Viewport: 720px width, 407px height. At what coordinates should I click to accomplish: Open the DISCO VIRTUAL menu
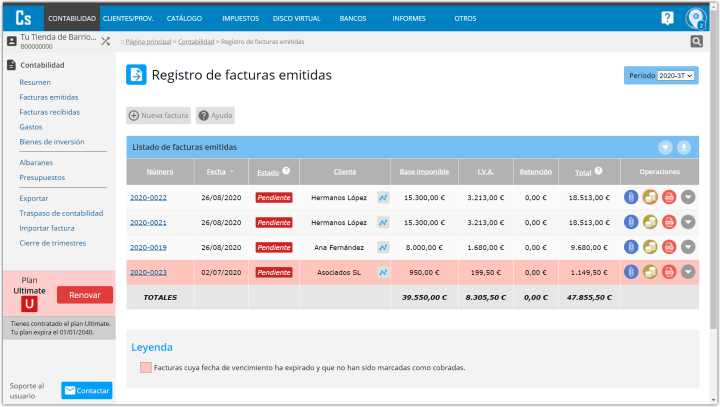[297, 18]
